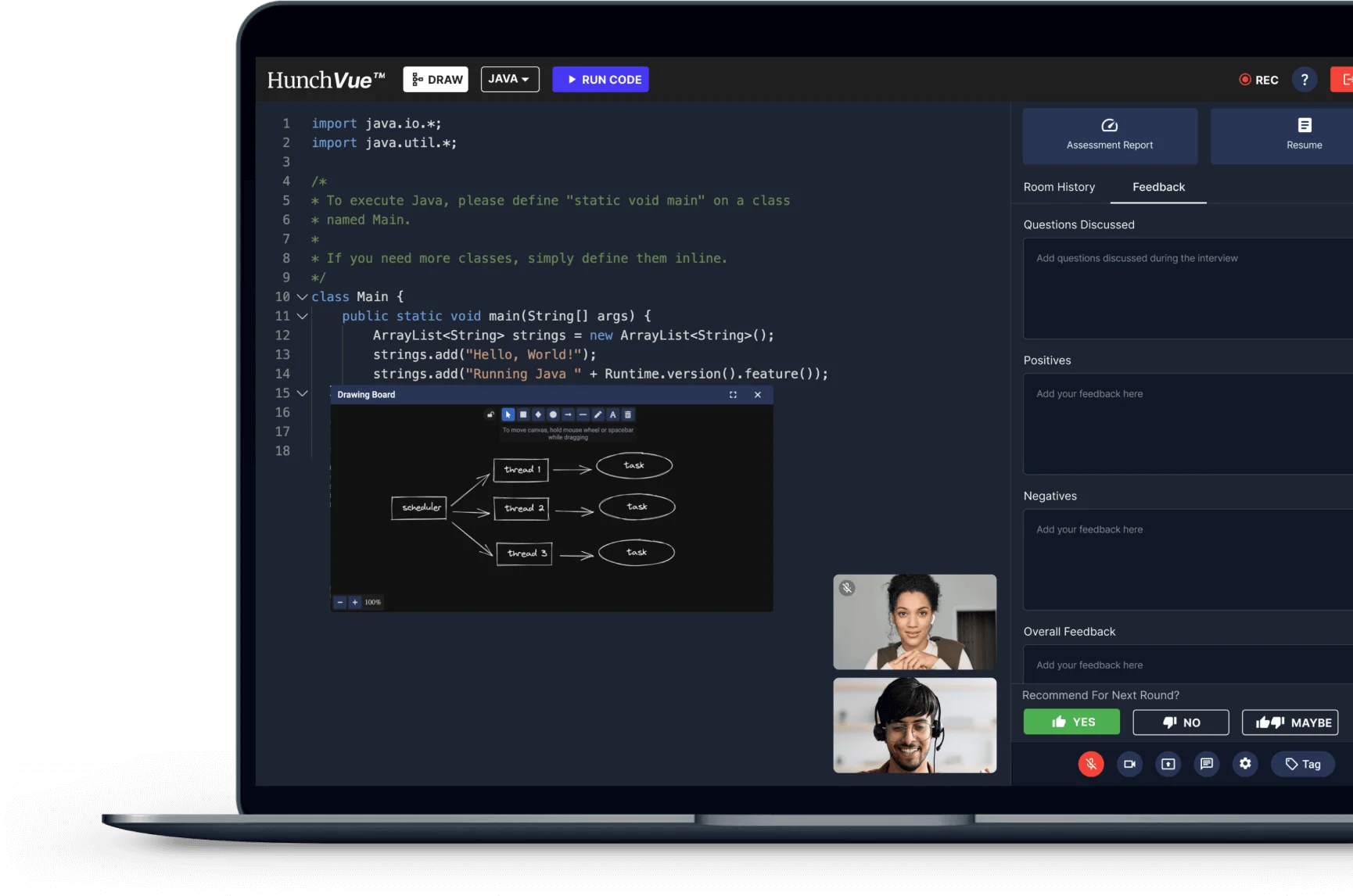Pick the diamond shape tool

pos(538,414)
